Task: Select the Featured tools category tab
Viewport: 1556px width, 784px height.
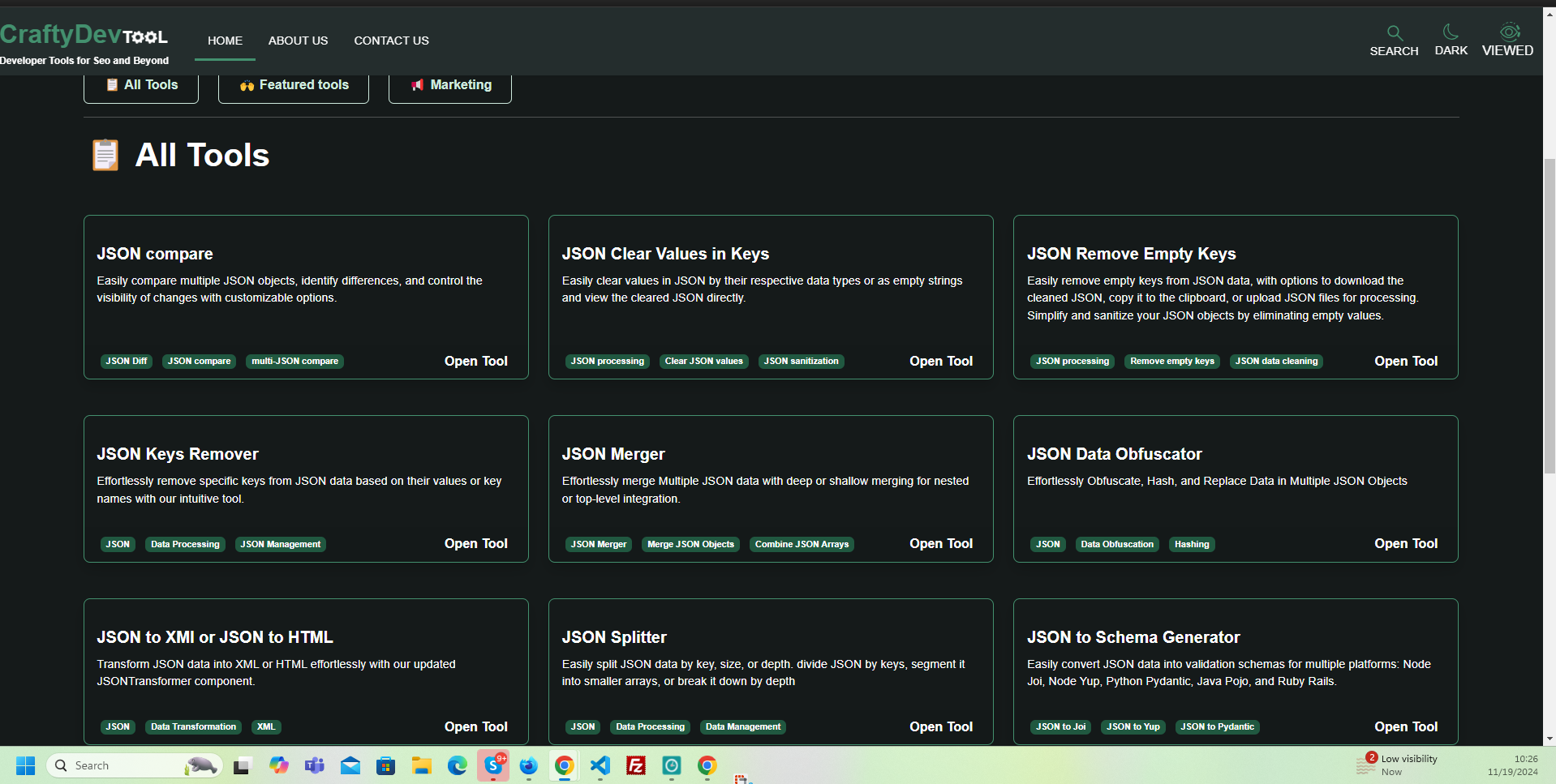Action: [x=294, y=85]
